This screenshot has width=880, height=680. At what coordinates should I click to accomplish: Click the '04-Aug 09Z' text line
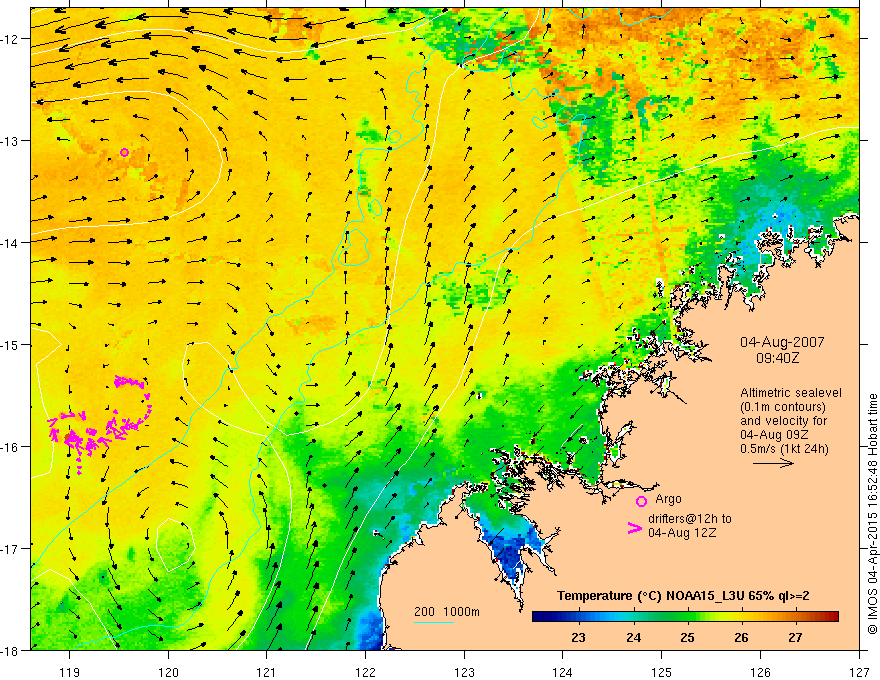click(775, 435)
